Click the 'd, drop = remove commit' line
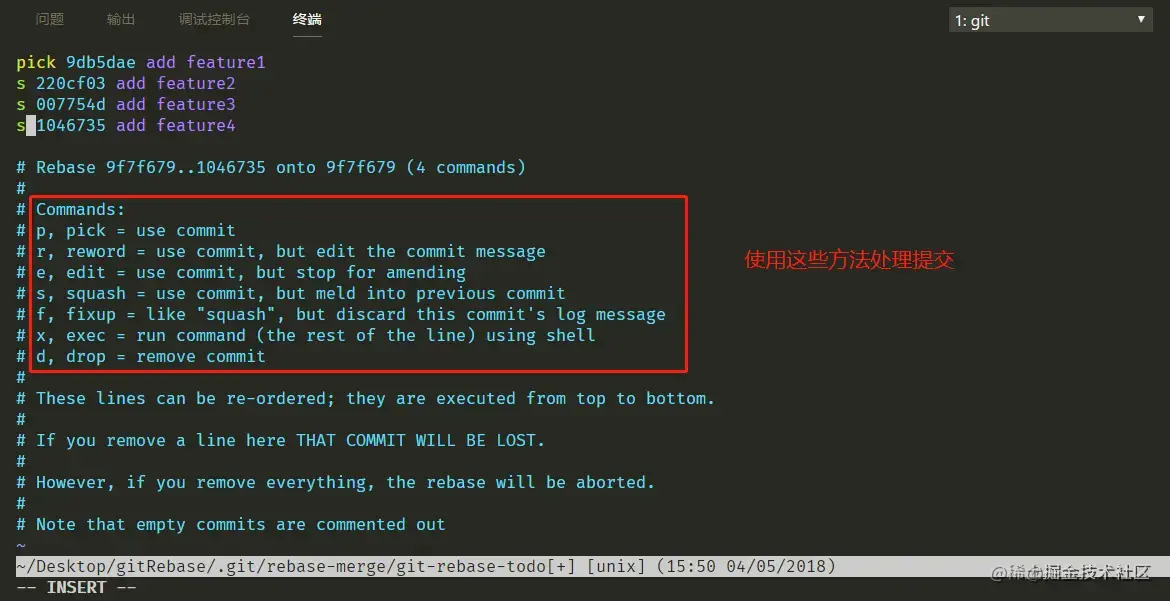Viewport: 1170px width, 601px height. (151, 356)
